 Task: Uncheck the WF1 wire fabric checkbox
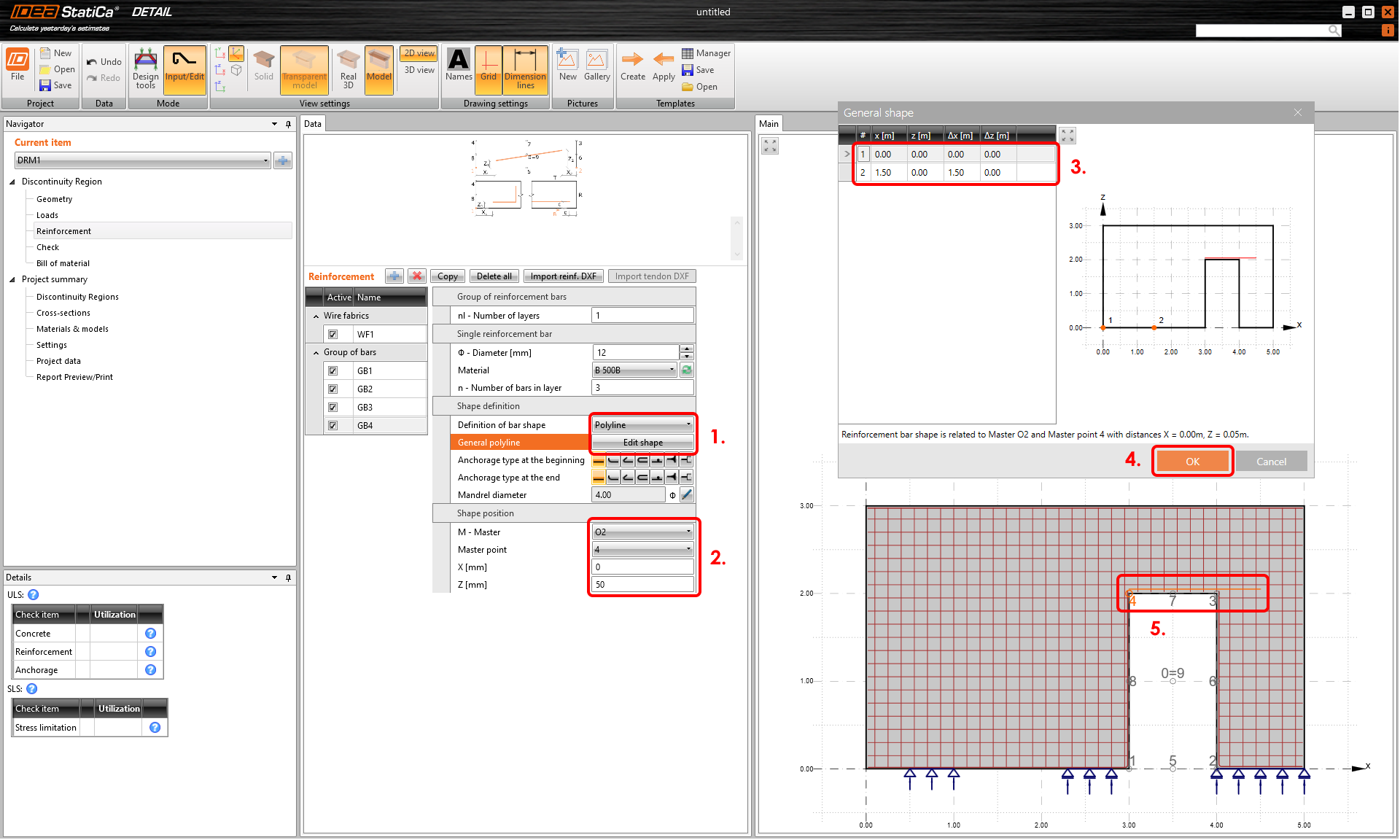[333, 335]
